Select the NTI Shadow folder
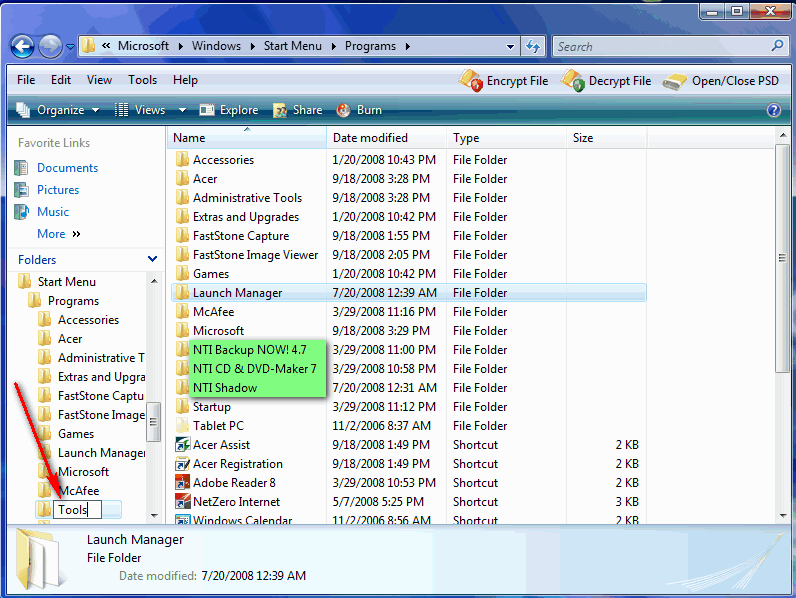The image size is (796, 598). click(x=225, y=388)
